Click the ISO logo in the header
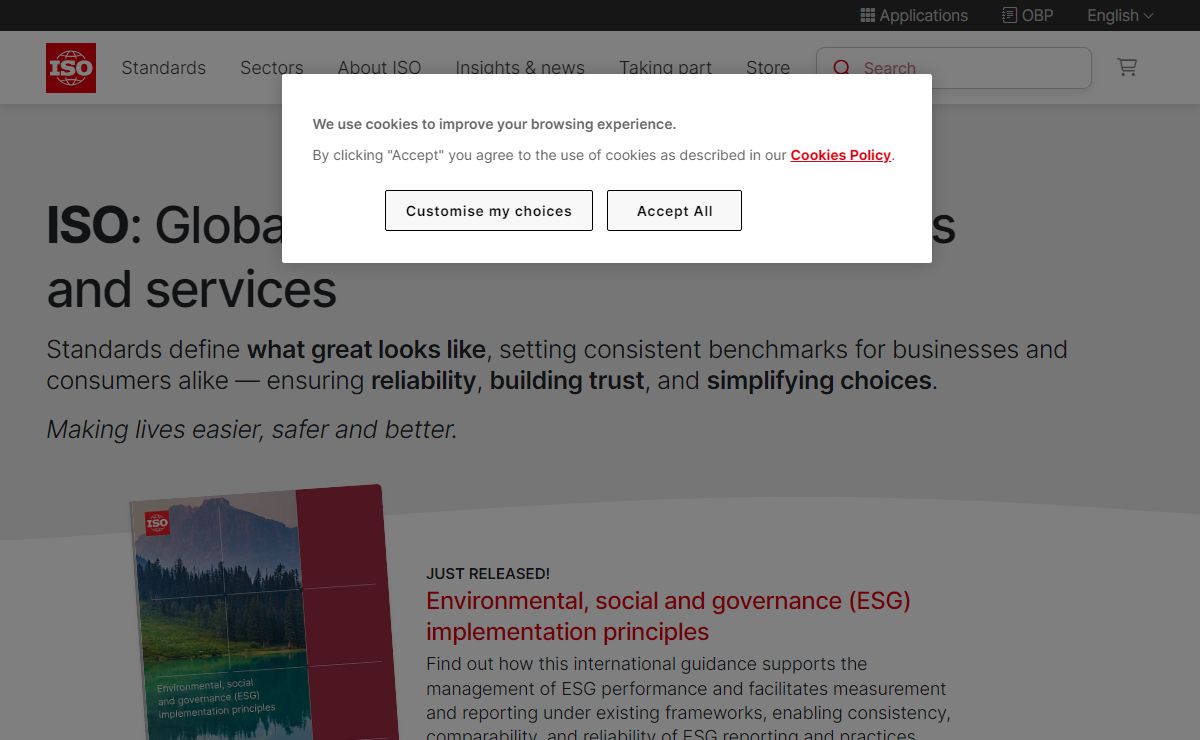 [71, 68]
